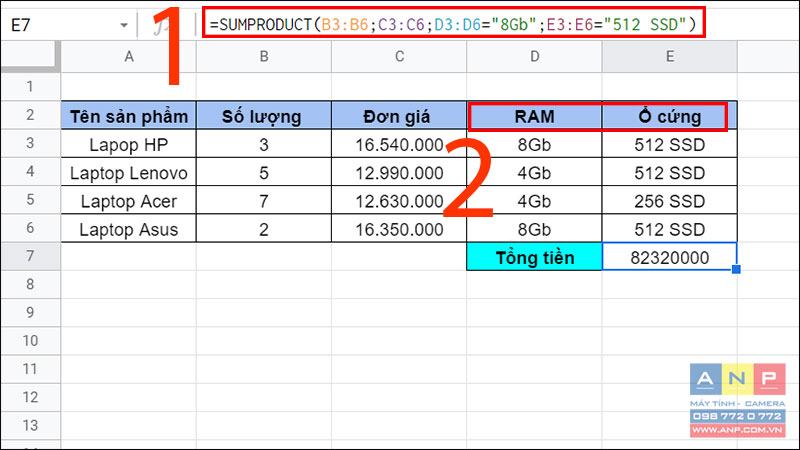This screenshot has height=450, width=800.
Task: Select the total cell 82320000
Action: pos(669,257)
